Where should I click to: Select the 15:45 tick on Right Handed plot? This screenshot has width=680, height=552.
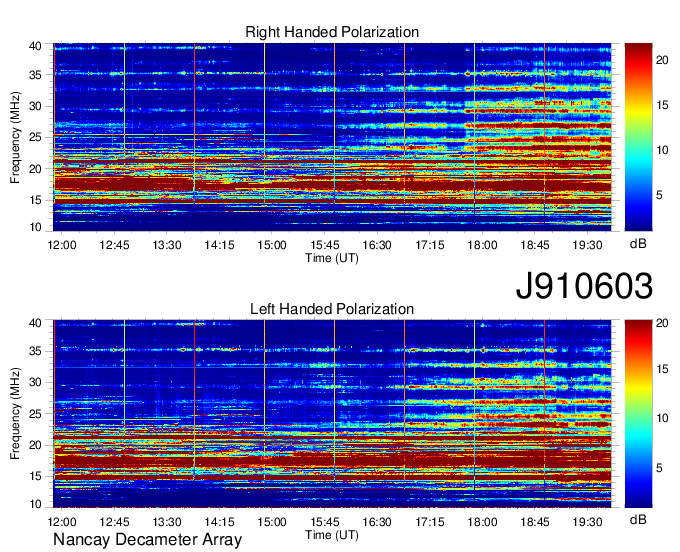(x=324, y=245)
